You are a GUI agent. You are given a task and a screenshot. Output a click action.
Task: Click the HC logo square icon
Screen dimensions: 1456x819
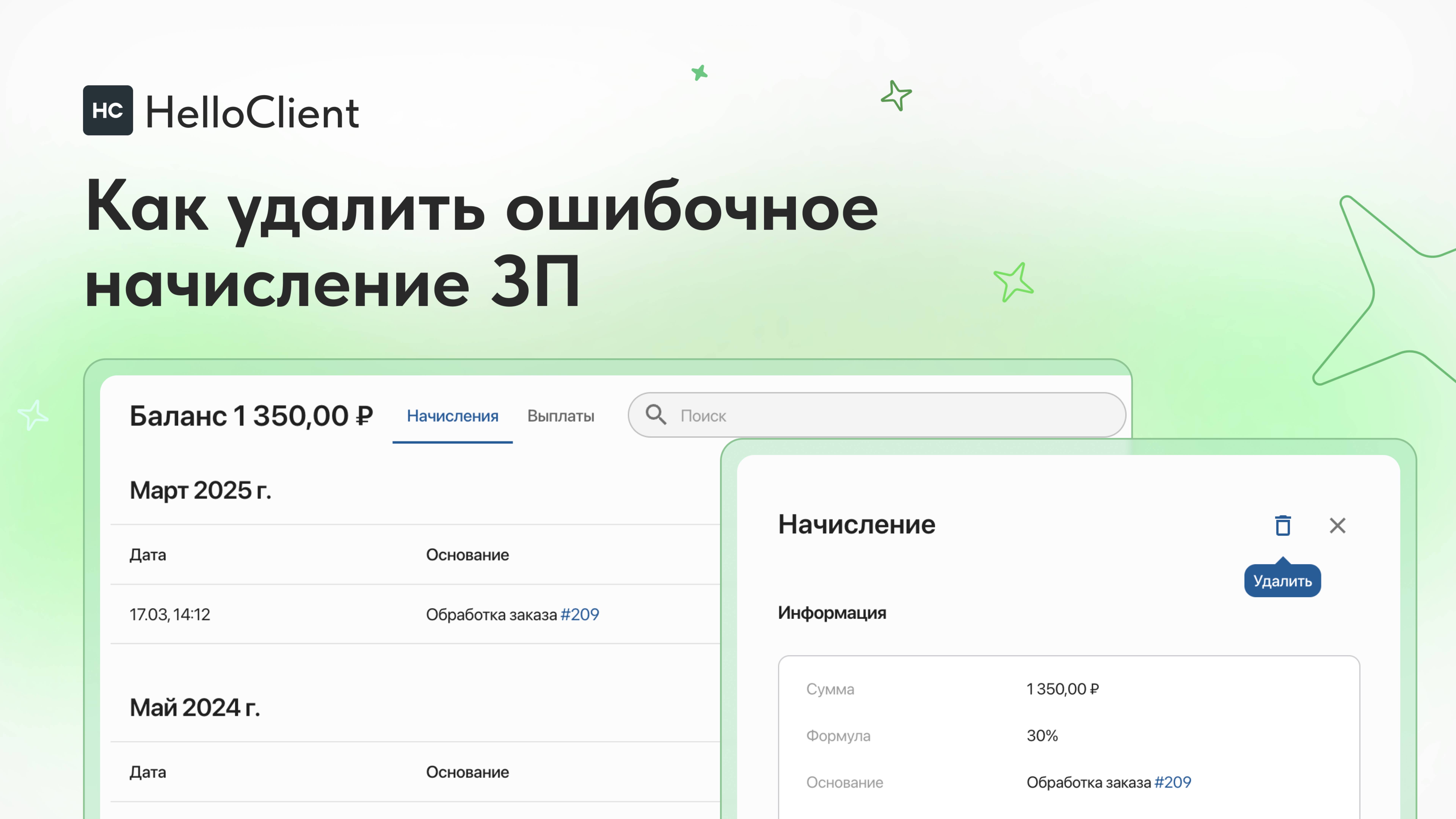[108, 110]
